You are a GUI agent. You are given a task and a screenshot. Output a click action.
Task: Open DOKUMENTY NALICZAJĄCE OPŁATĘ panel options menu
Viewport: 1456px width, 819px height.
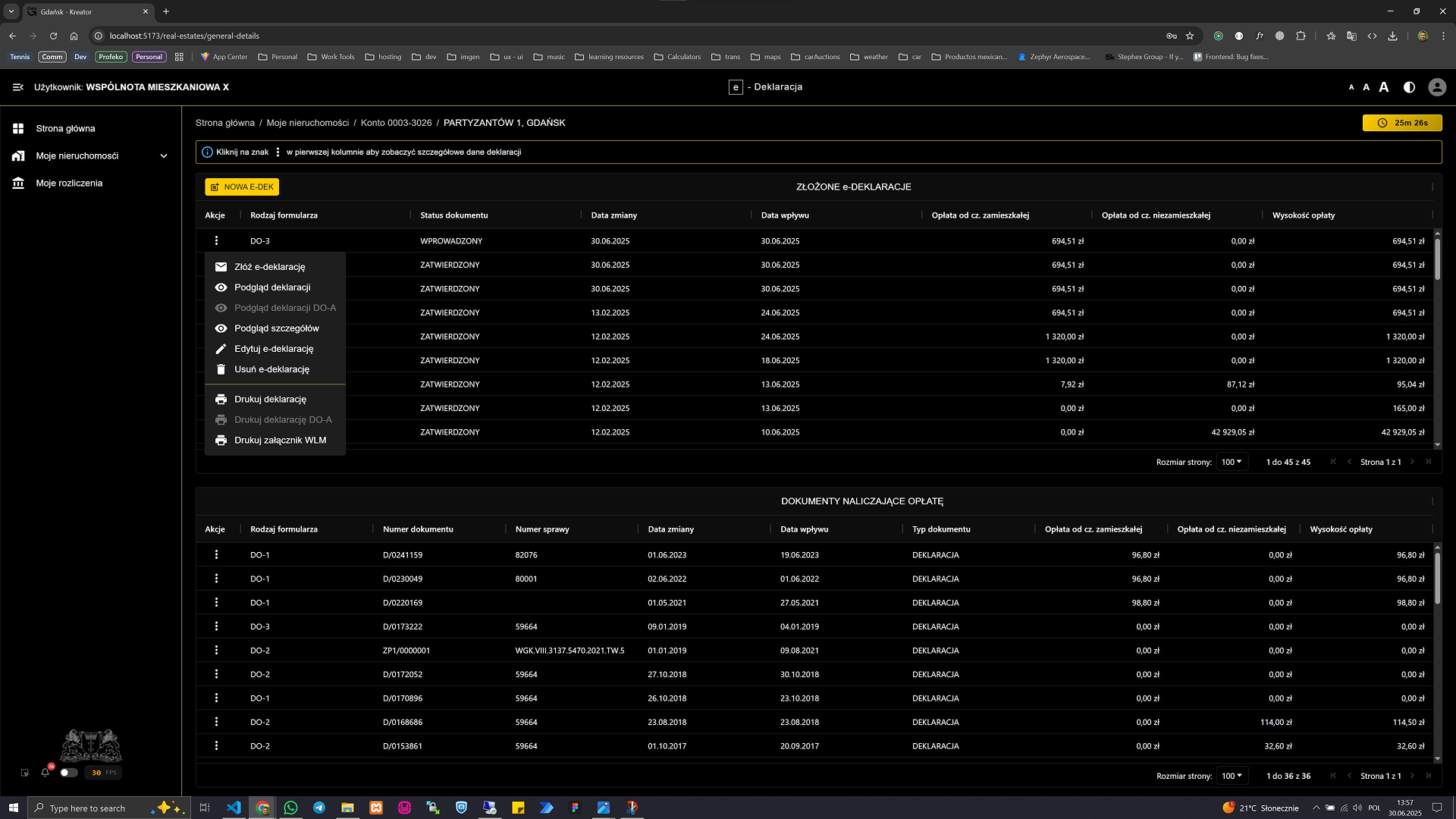point(1432,501)
